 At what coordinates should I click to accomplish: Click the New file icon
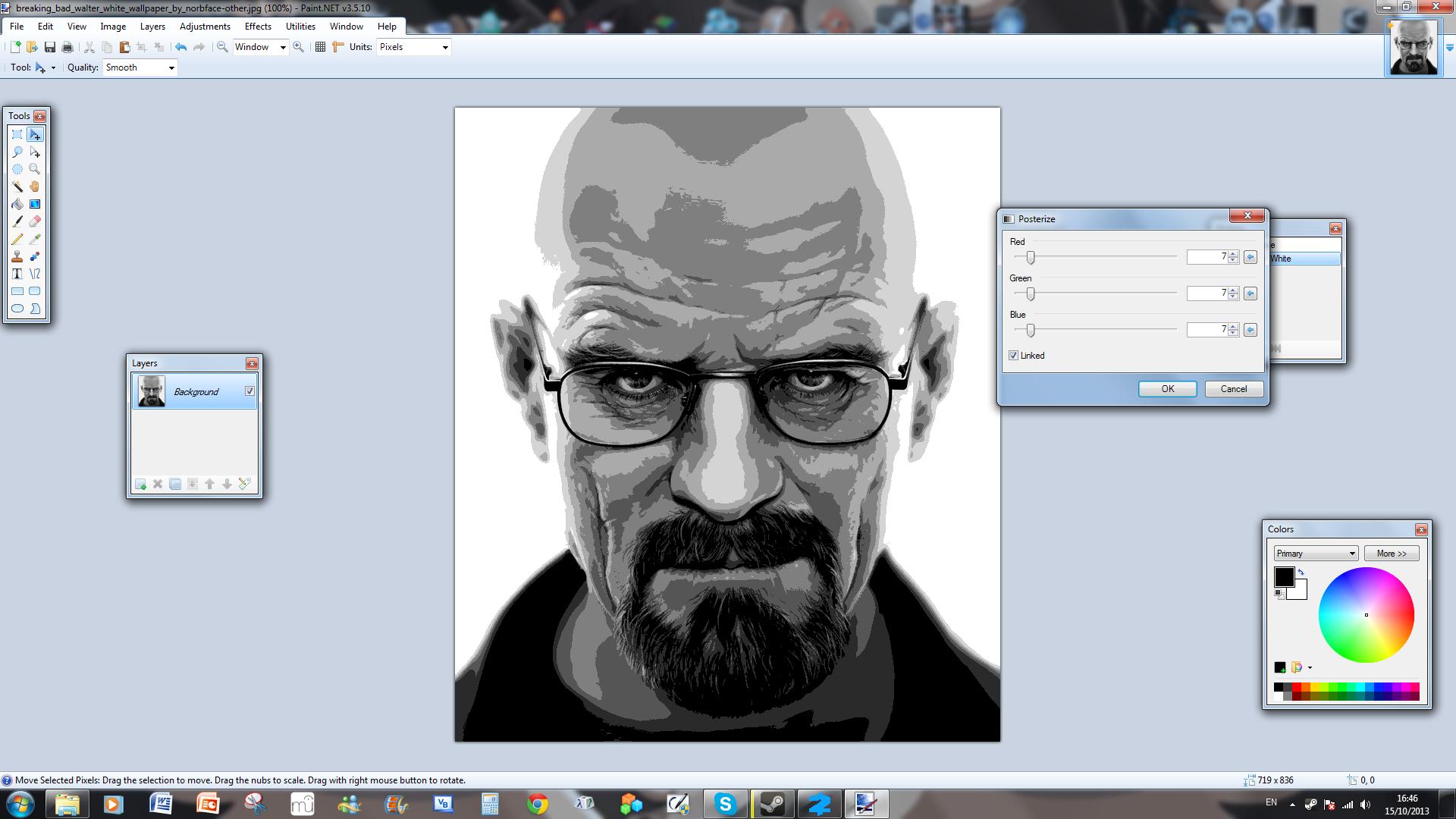click(x=14, y=47)
